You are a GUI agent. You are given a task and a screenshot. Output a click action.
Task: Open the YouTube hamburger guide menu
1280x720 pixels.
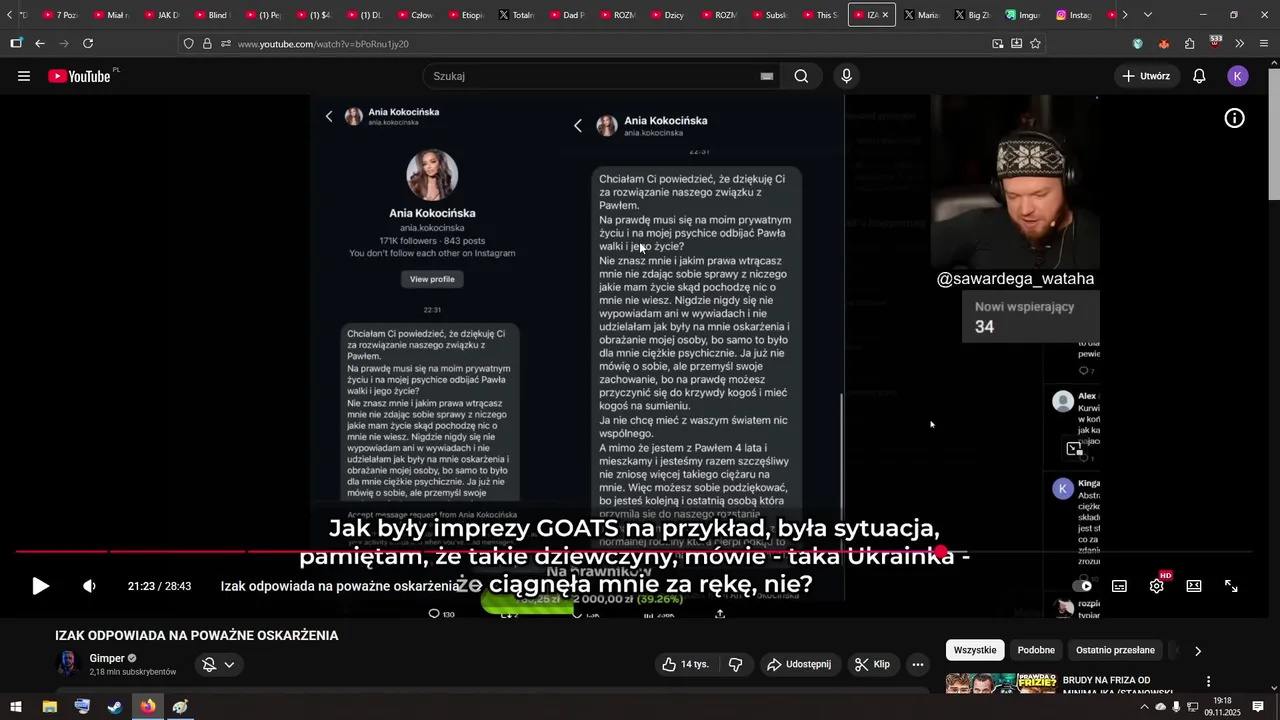click(24, 76)
